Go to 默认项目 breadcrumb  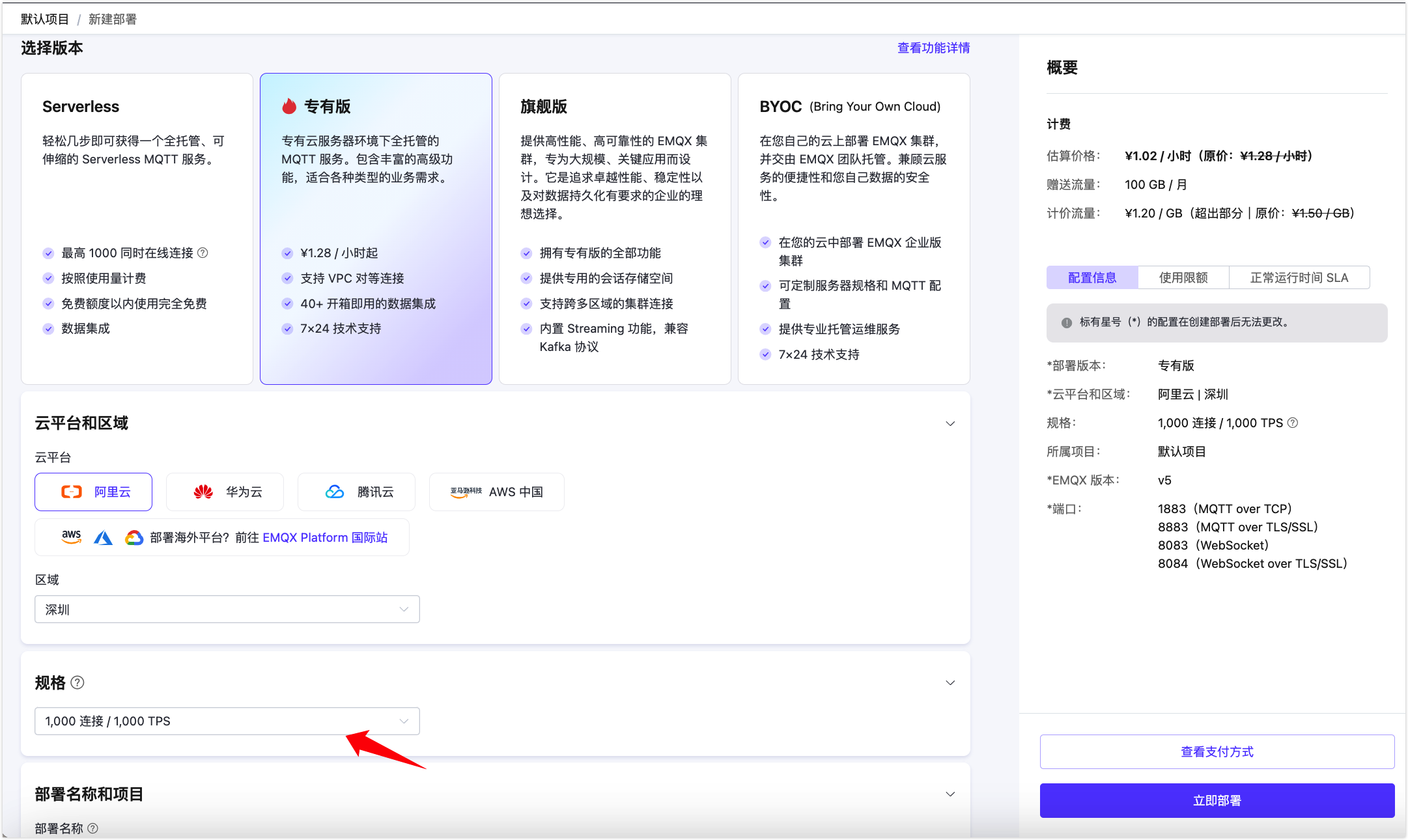pos(45,19)
